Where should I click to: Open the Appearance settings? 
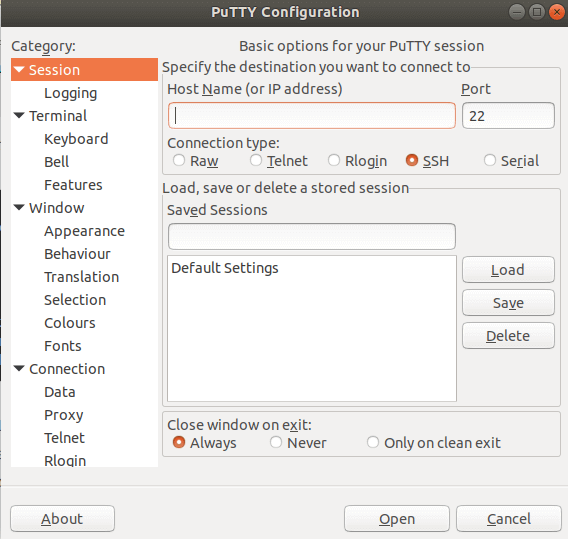pos(84,231)
